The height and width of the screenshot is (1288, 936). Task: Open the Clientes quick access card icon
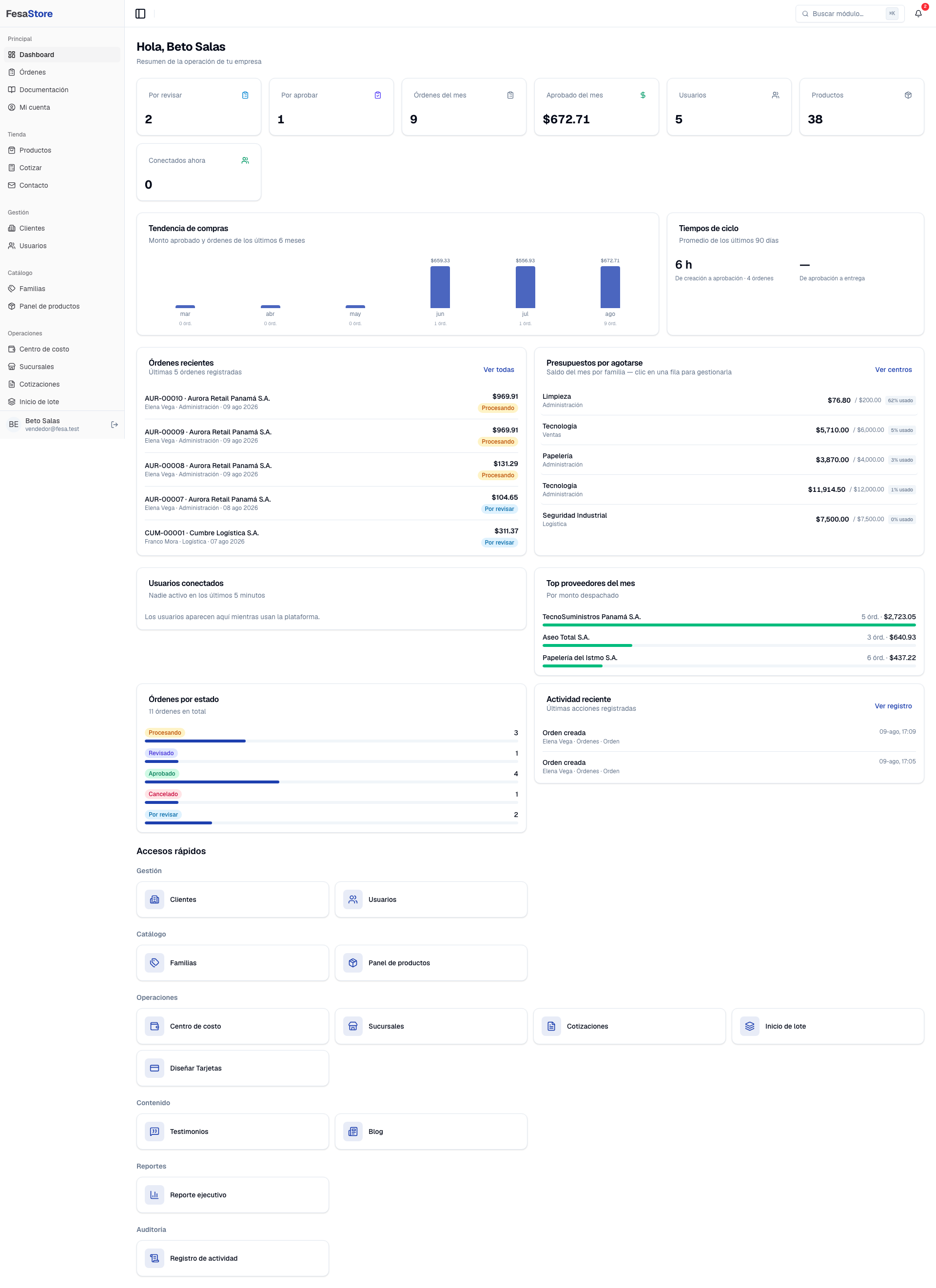(155, 899)
